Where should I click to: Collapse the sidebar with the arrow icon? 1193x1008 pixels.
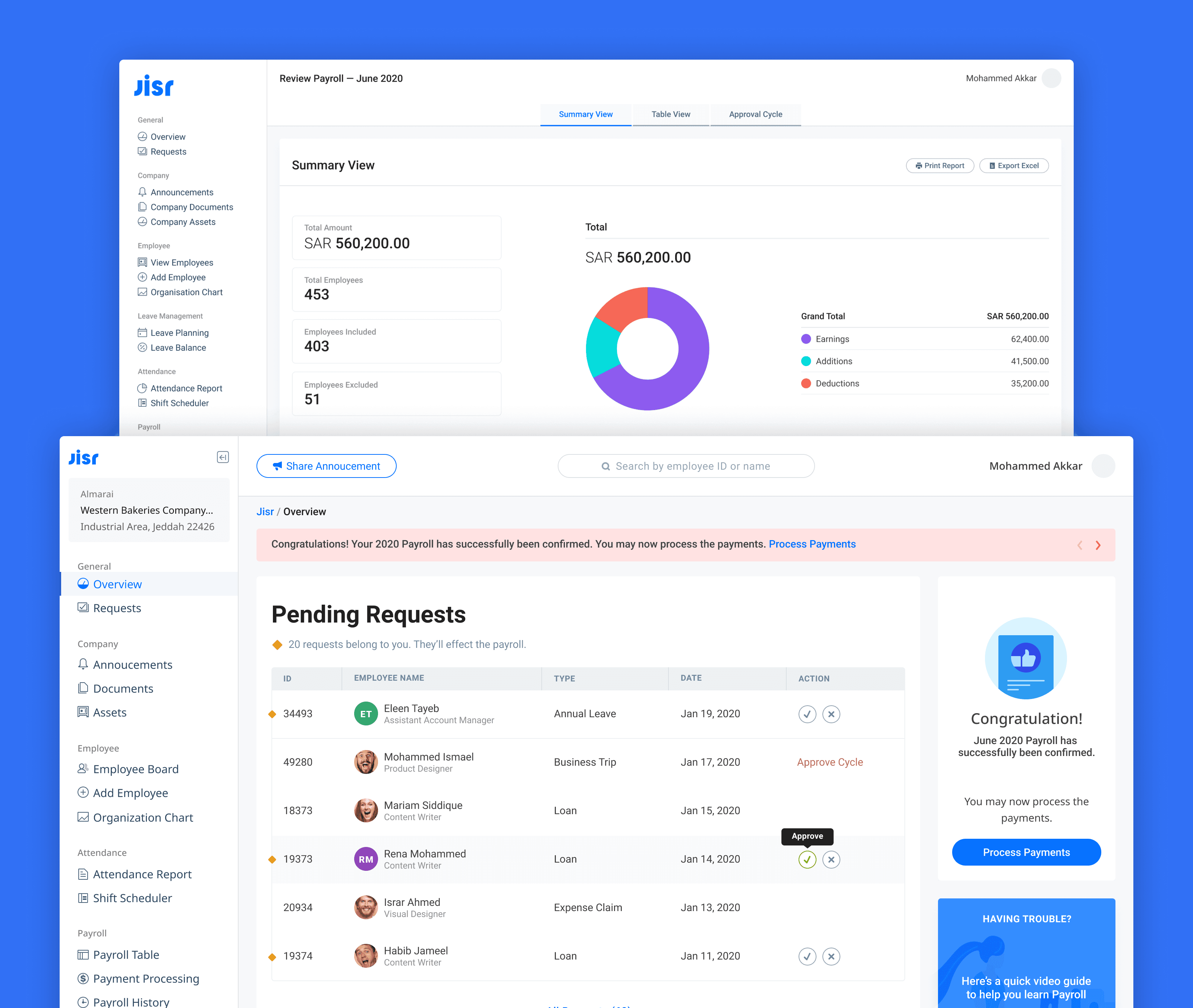click(223, 457)
